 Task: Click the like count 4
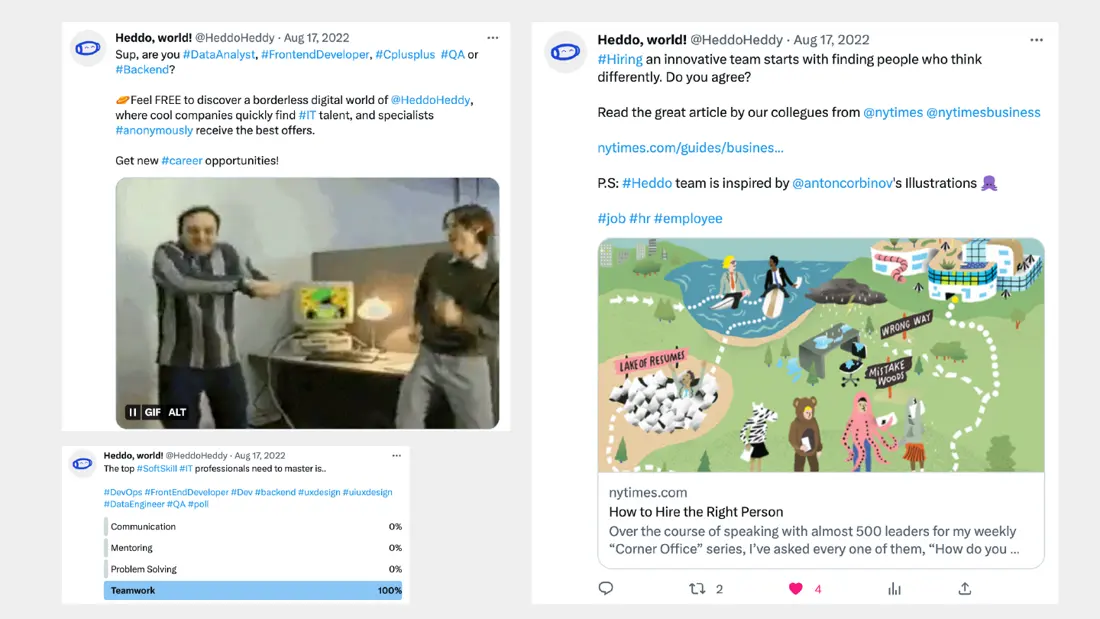coord(818,589)
